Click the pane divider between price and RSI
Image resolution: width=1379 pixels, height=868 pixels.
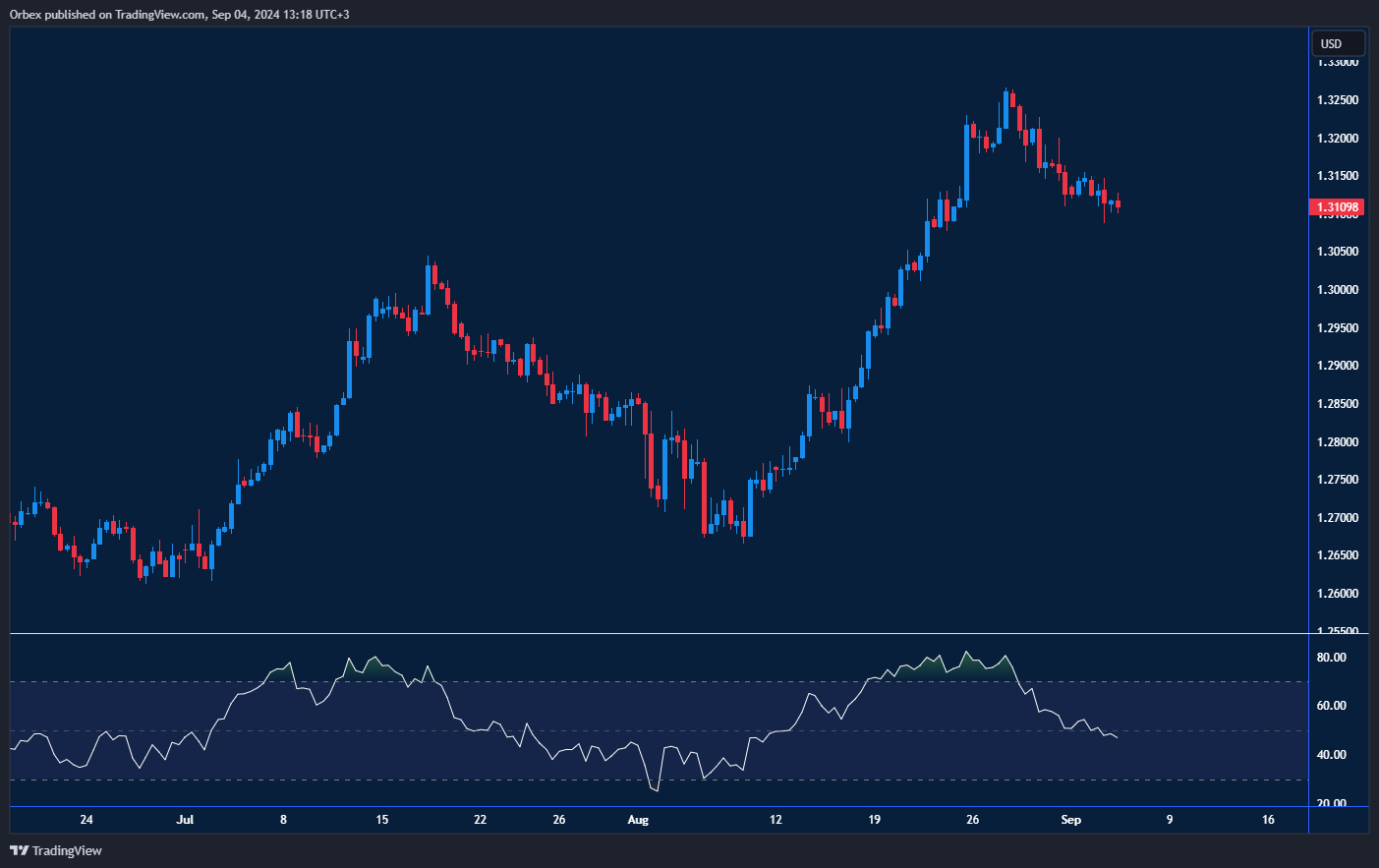click(659, 634)
